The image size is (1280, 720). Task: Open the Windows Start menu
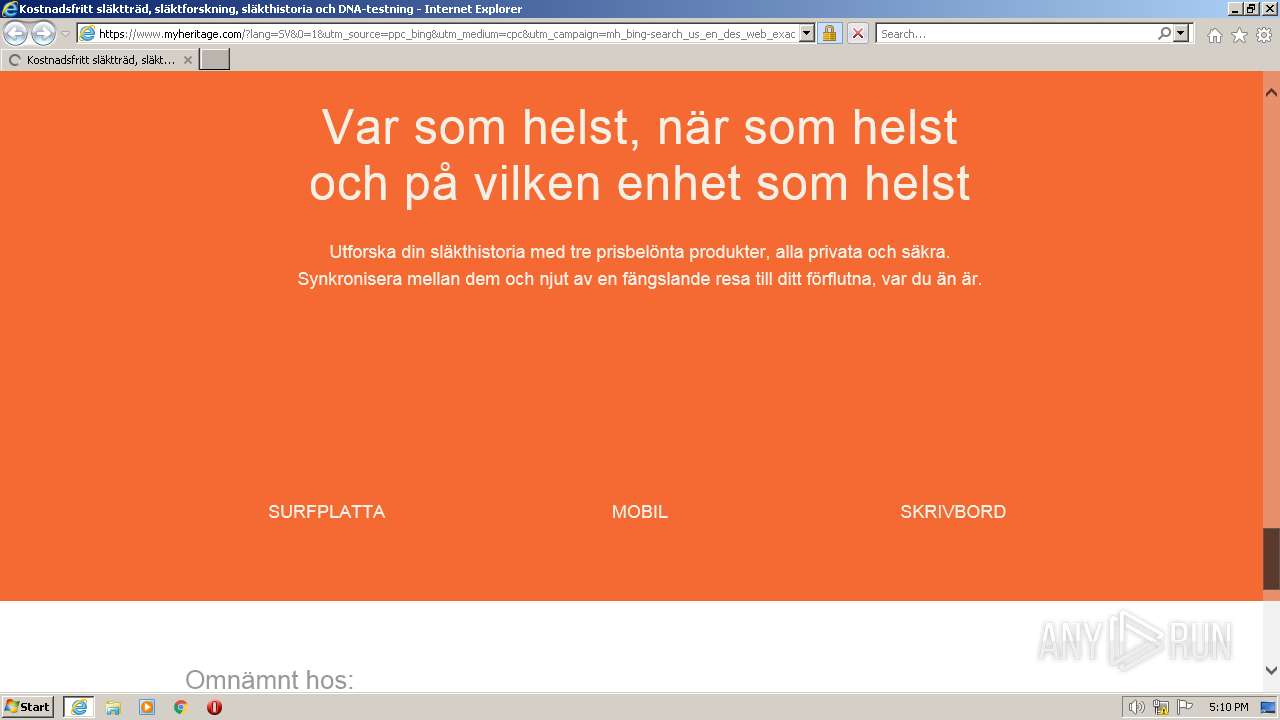(28, 707)
